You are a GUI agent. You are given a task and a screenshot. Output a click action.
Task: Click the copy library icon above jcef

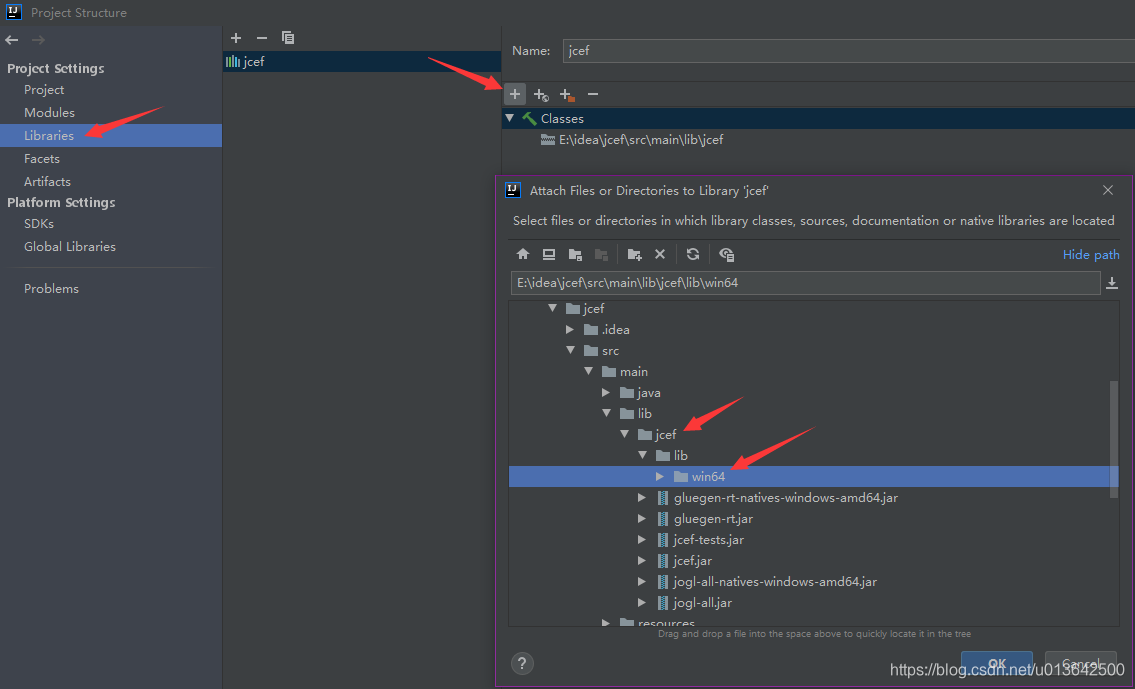[288, 37]
